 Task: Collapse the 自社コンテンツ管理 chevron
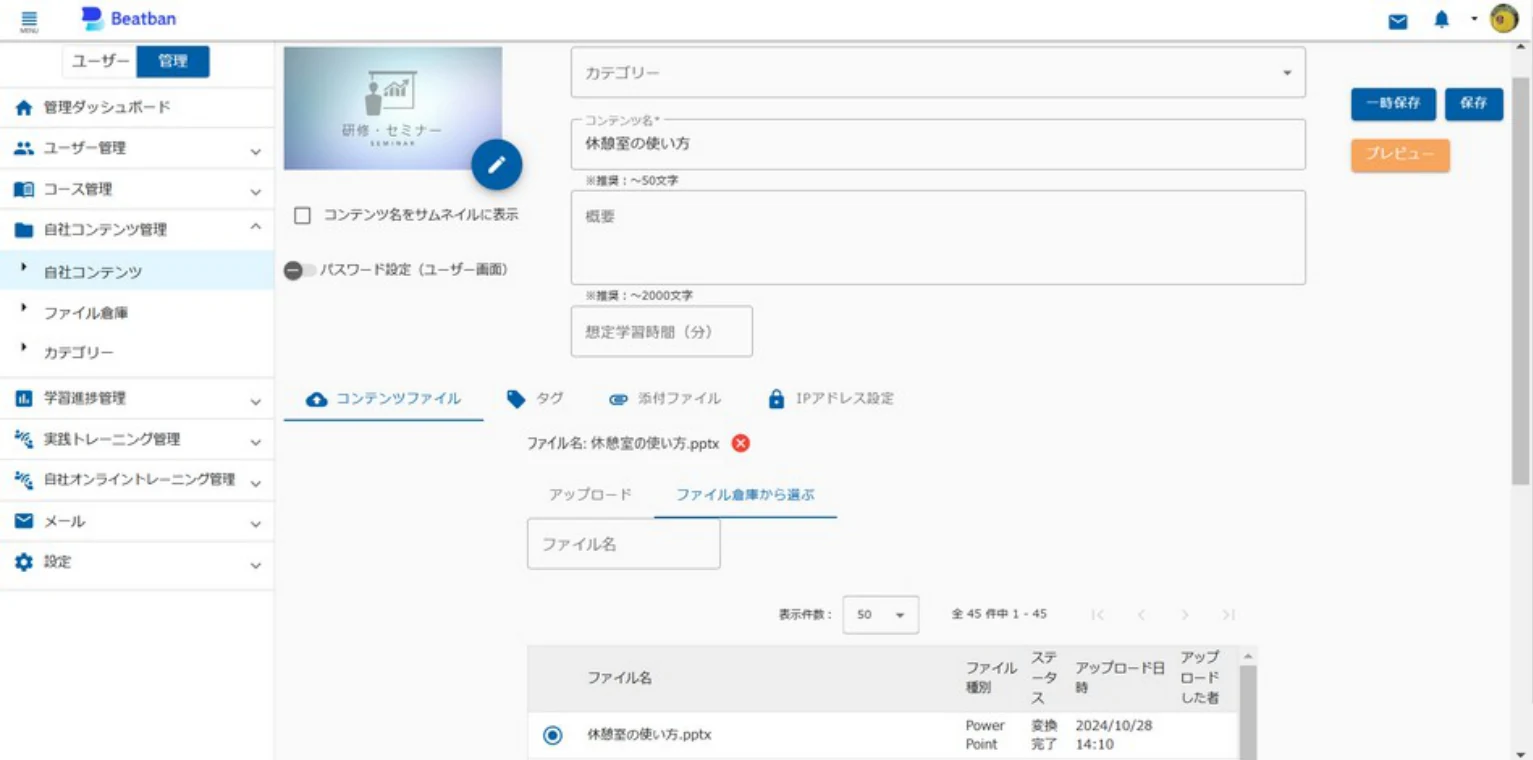coord(256,228)
